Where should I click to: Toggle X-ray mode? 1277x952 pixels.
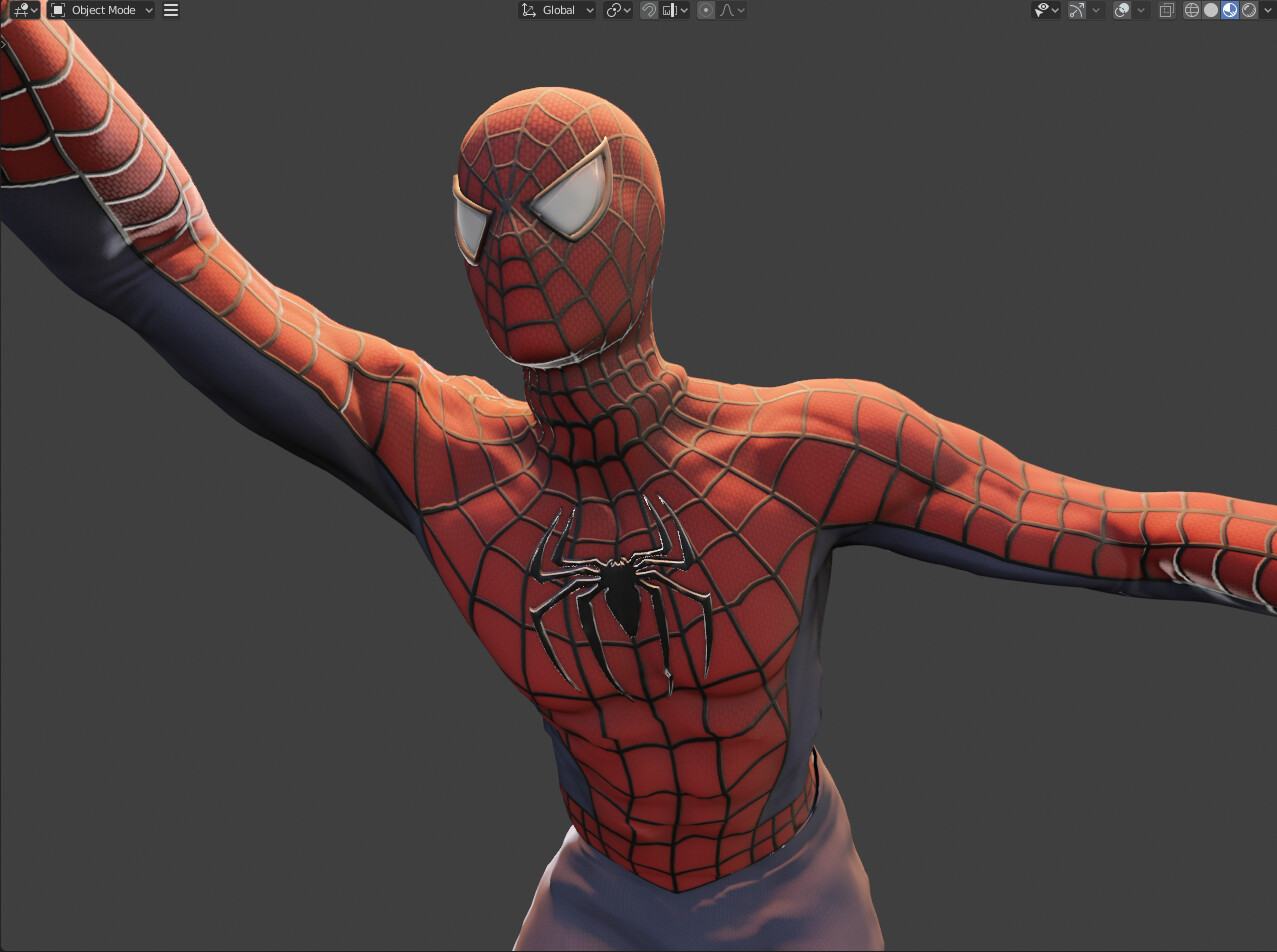point(1166,10)
